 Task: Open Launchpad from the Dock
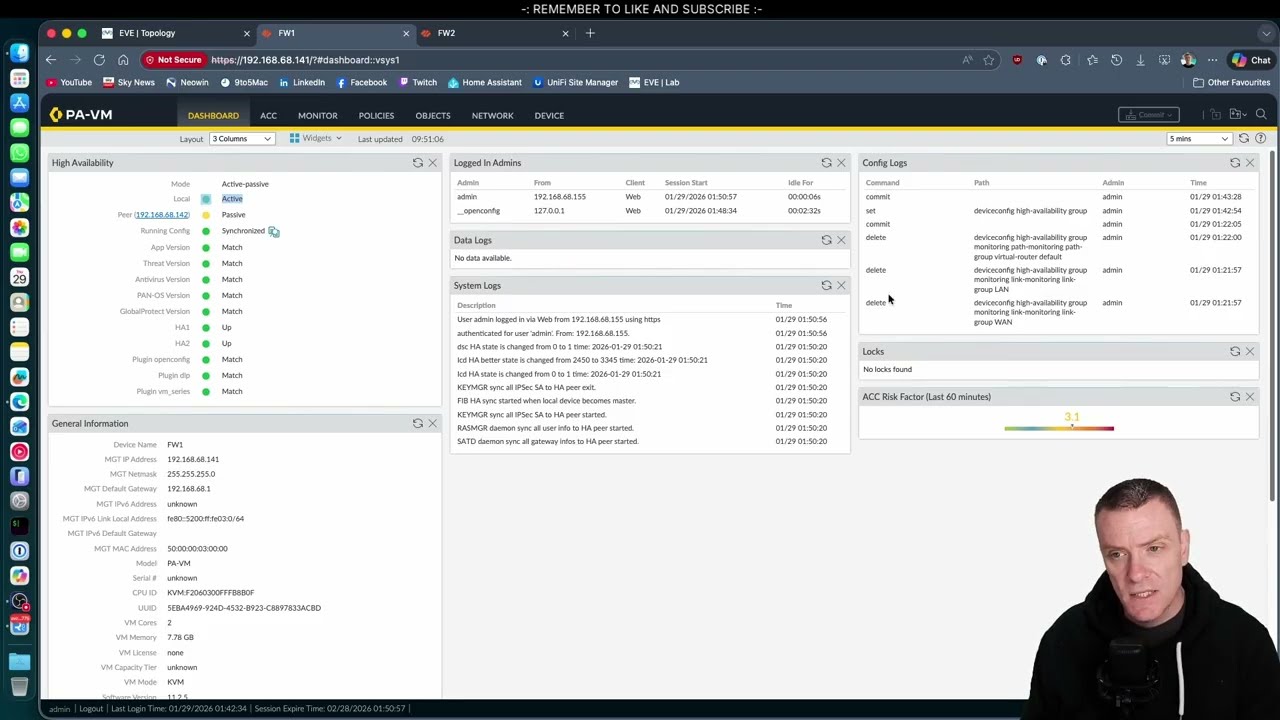tap(19, 77)
